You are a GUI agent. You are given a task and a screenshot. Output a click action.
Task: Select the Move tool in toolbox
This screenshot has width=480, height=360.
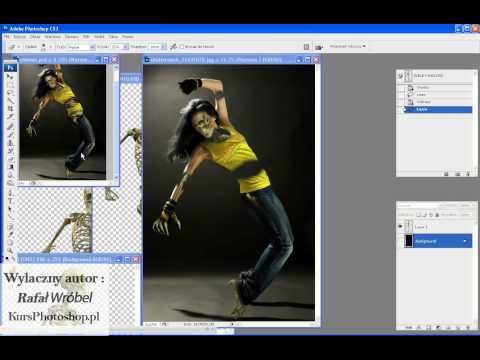pos(10,77)
